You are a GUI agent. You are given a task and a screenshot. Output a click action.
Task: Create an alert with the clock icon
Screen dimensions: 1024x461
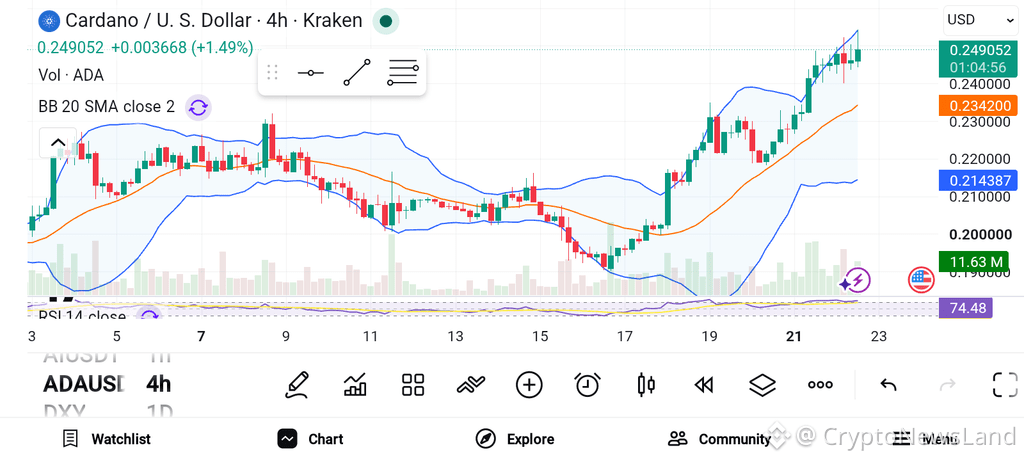tap(588, 385)
